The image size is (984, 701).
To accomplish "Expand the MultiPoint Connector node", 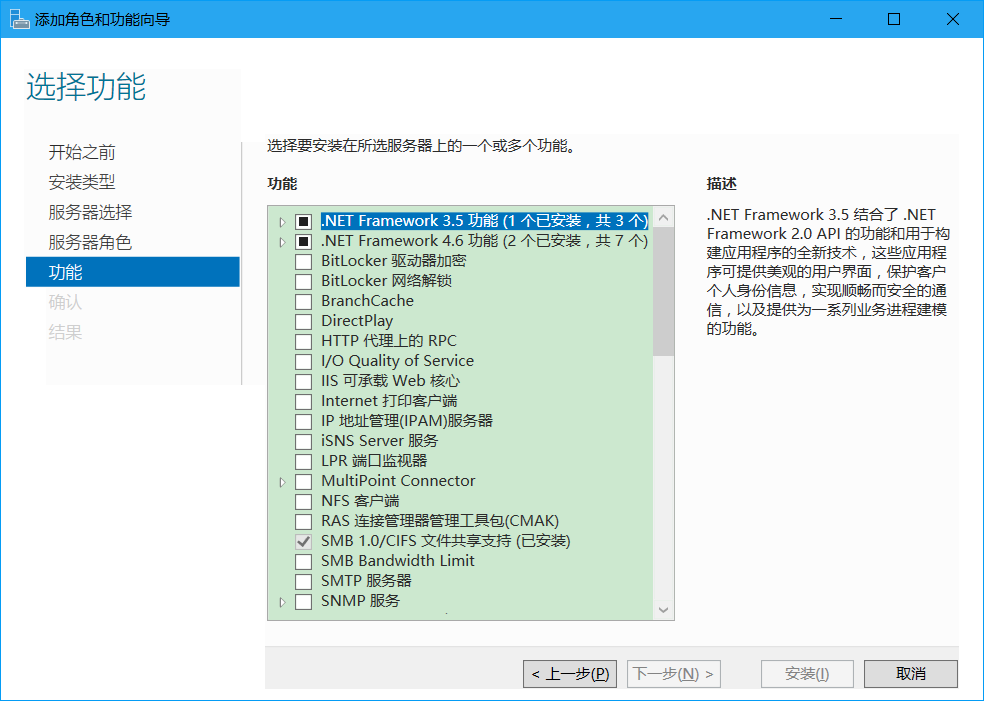I will point(282,482).
